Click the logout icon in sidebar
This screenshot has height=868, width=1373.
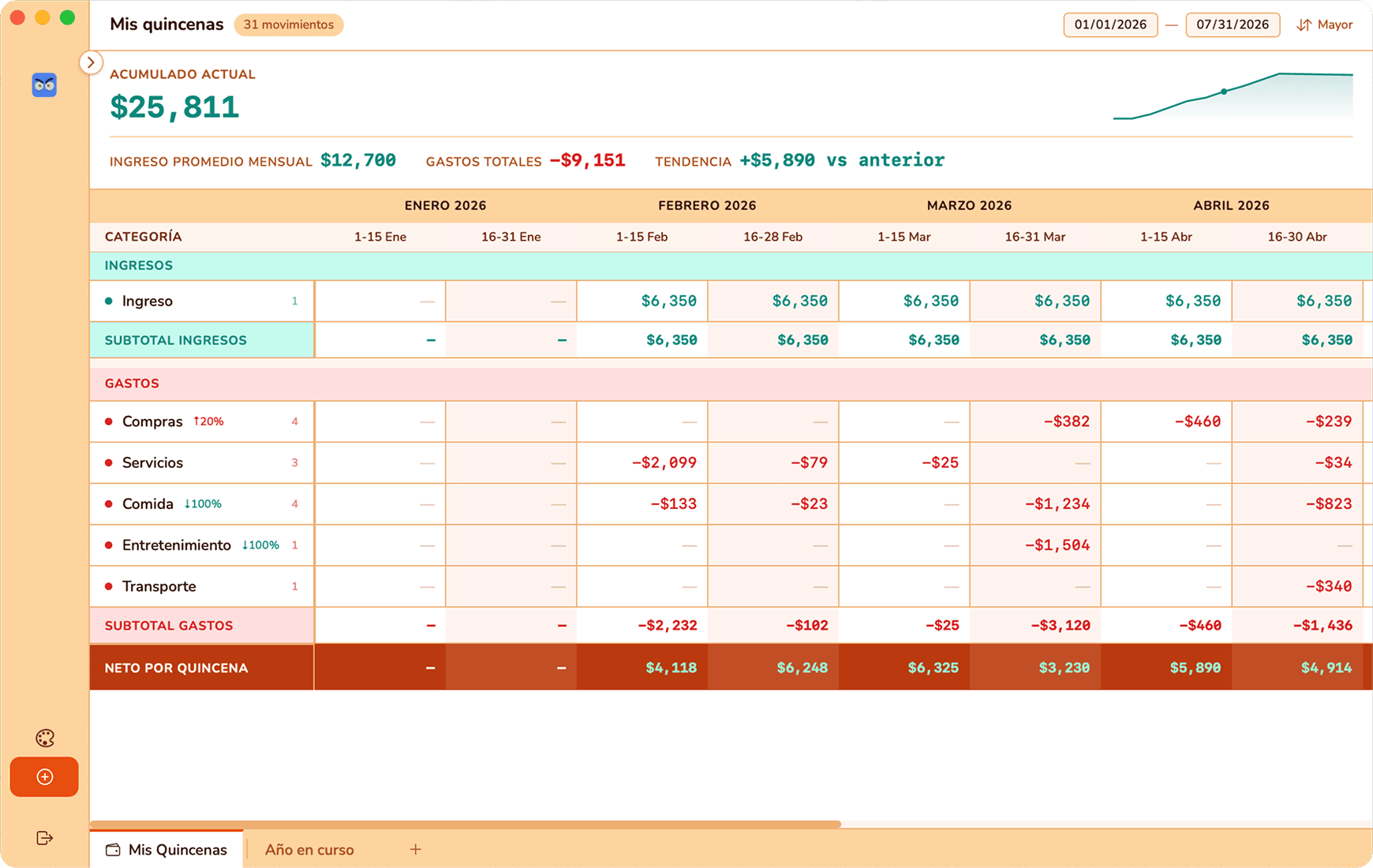tap(45, 838)
